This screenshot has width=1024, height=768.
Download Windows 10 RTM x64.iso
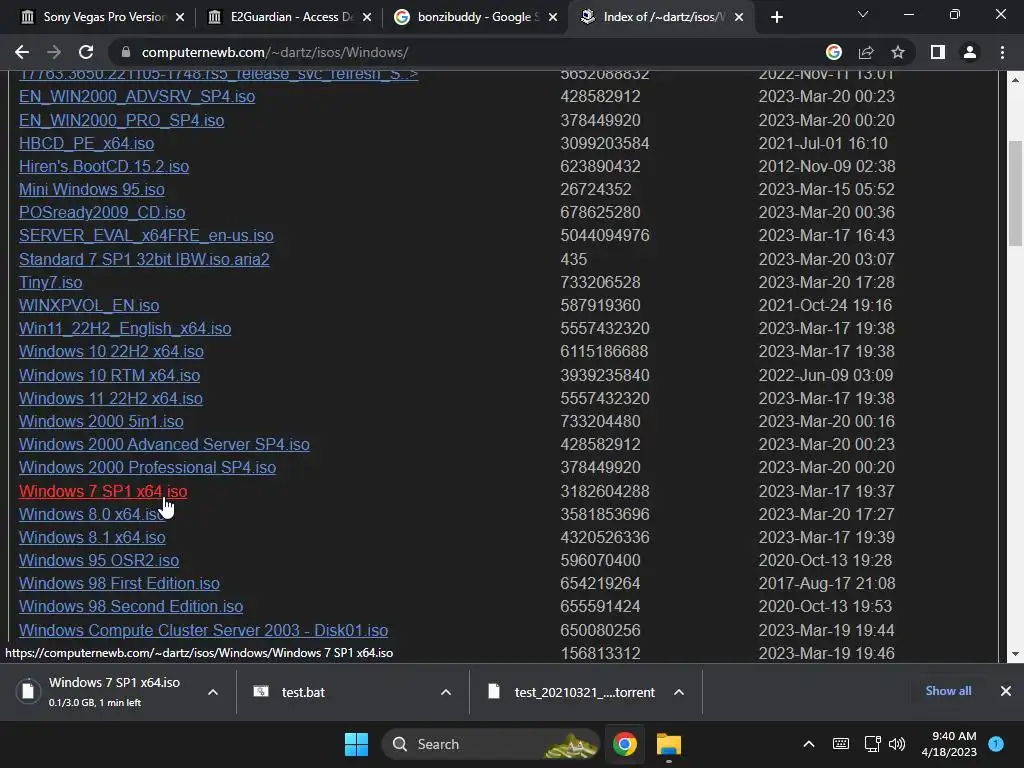(109, 376)
